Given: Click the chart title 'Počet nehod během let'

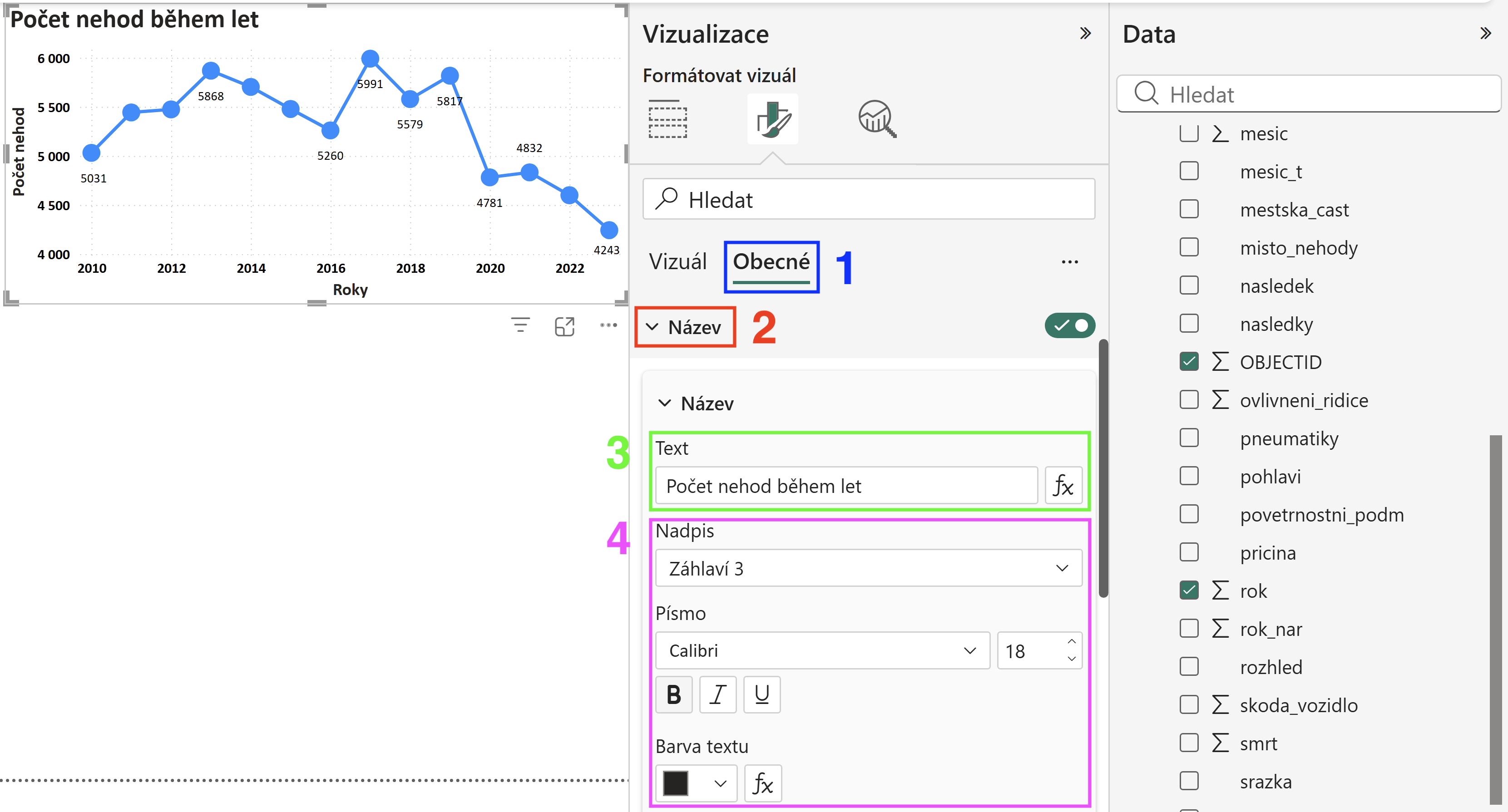Looking at the screenshot, I should [134, 20].
